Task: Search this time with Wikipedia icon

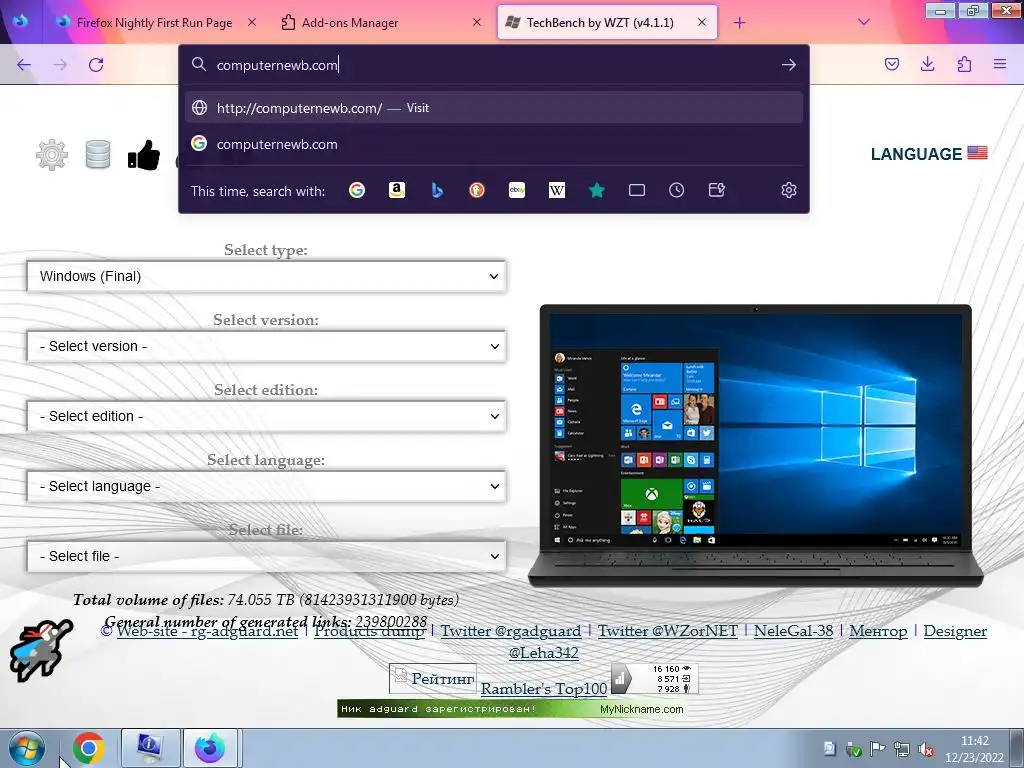Action: tap(556, 190)
